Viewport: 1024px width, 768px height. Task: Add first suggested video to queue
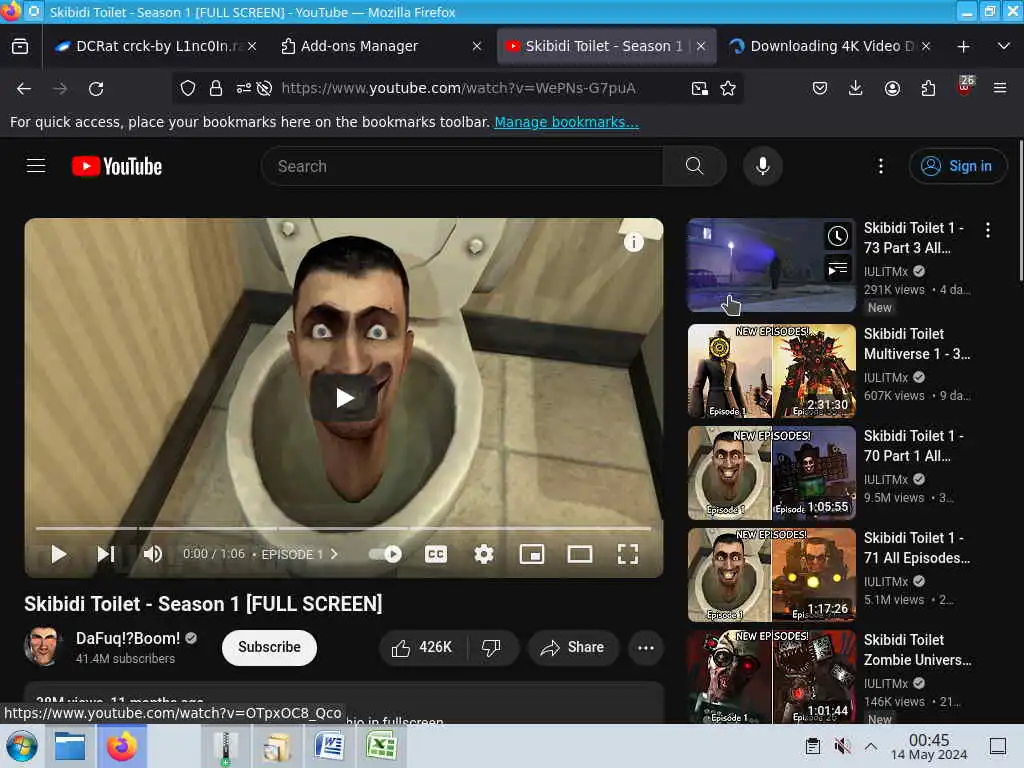pyautogui.click(x=838, y=268)
